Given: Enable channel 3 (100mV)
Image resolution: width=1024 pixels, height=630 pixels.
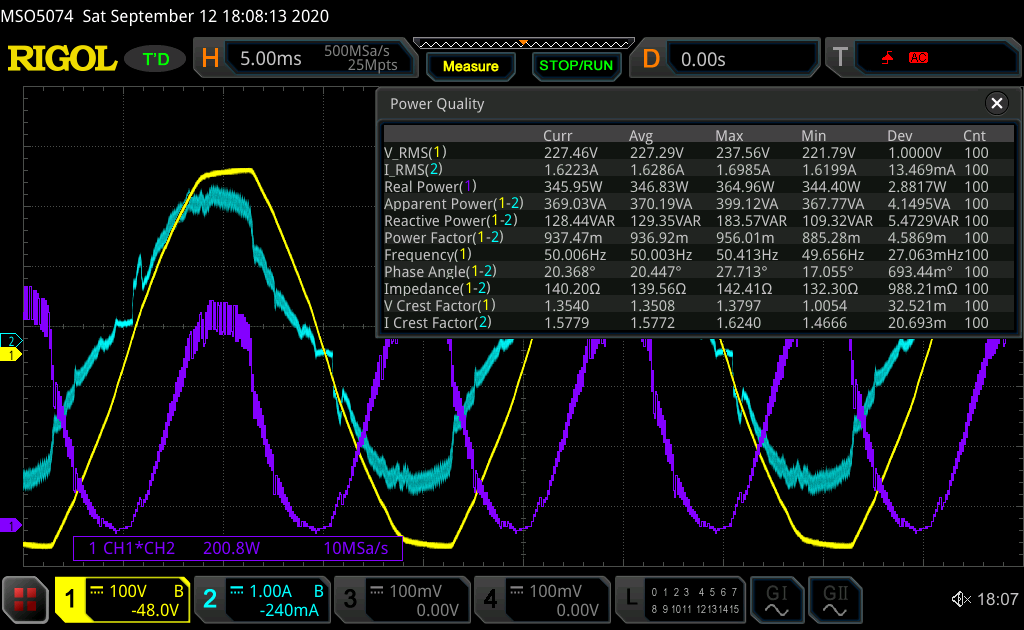Looking at the screenshot, I should click(400, 600).
